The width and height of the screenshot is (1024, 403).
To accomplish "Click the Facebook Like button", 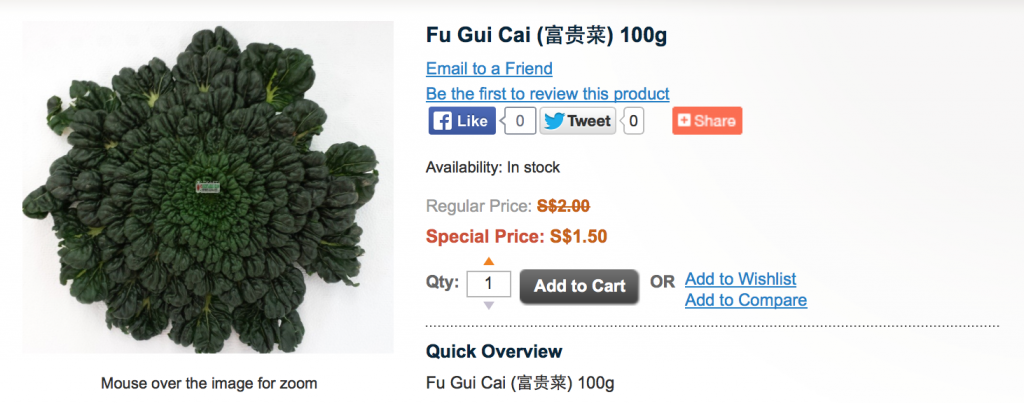I will tap(462, 121).
